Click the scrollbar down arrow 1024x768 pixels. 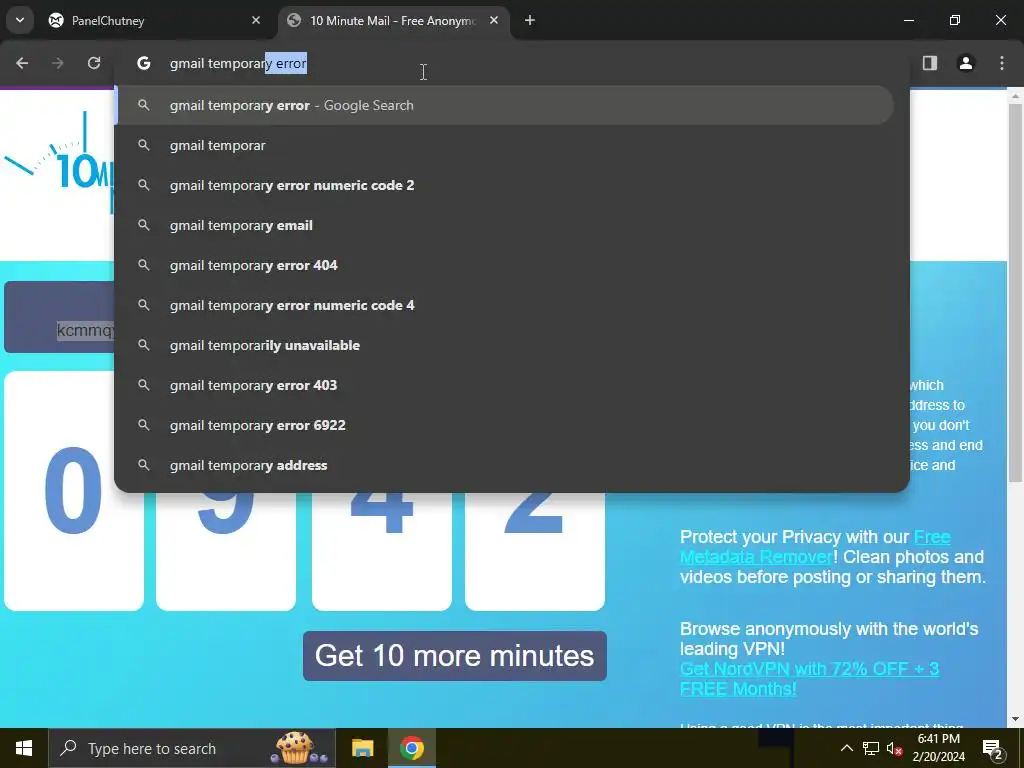point(1015,720)
